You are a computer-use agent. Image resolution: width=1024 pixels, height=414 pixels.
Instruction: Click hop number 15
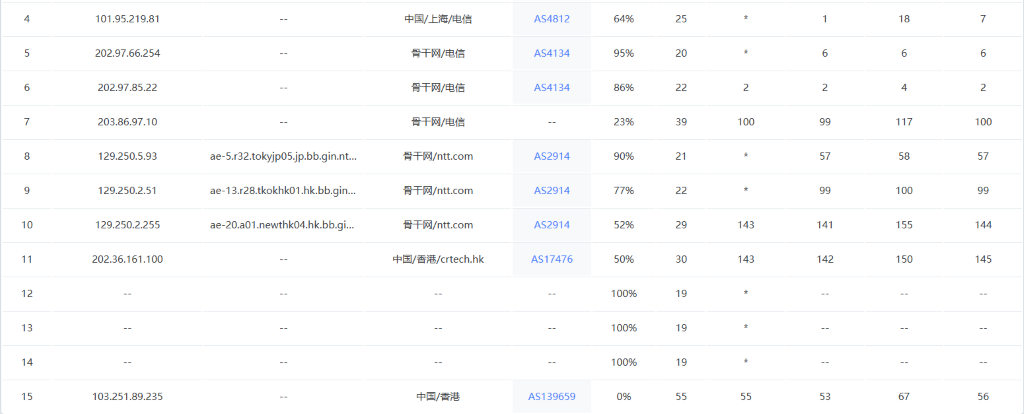(27, 396)
